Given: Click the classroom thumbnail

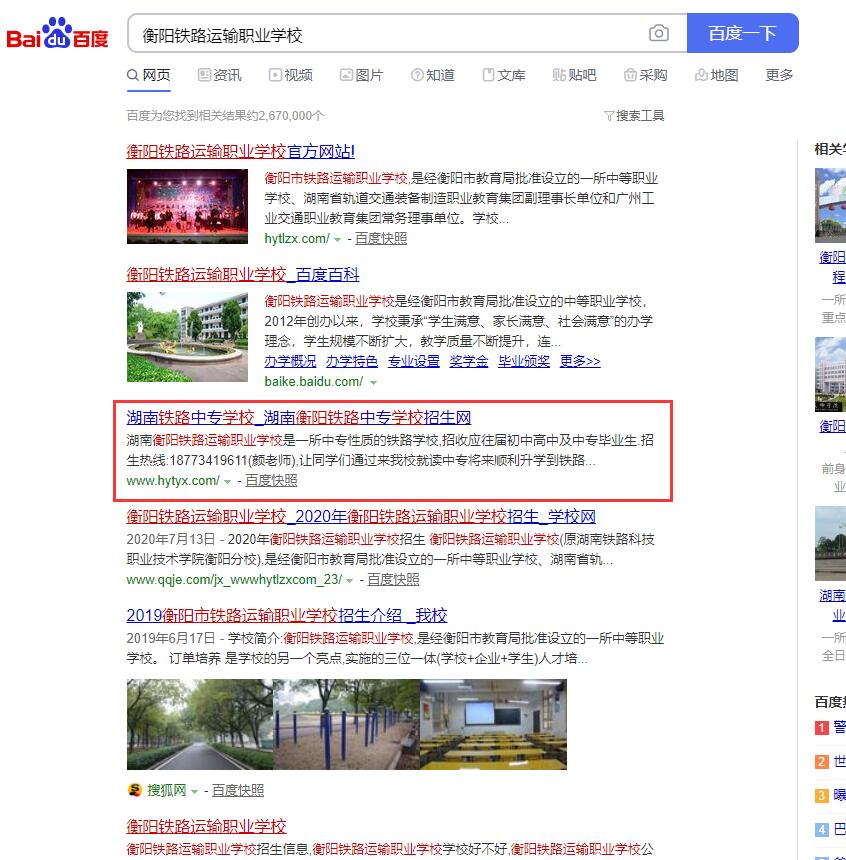Looking at the screenshot, I should coord(493,725).
